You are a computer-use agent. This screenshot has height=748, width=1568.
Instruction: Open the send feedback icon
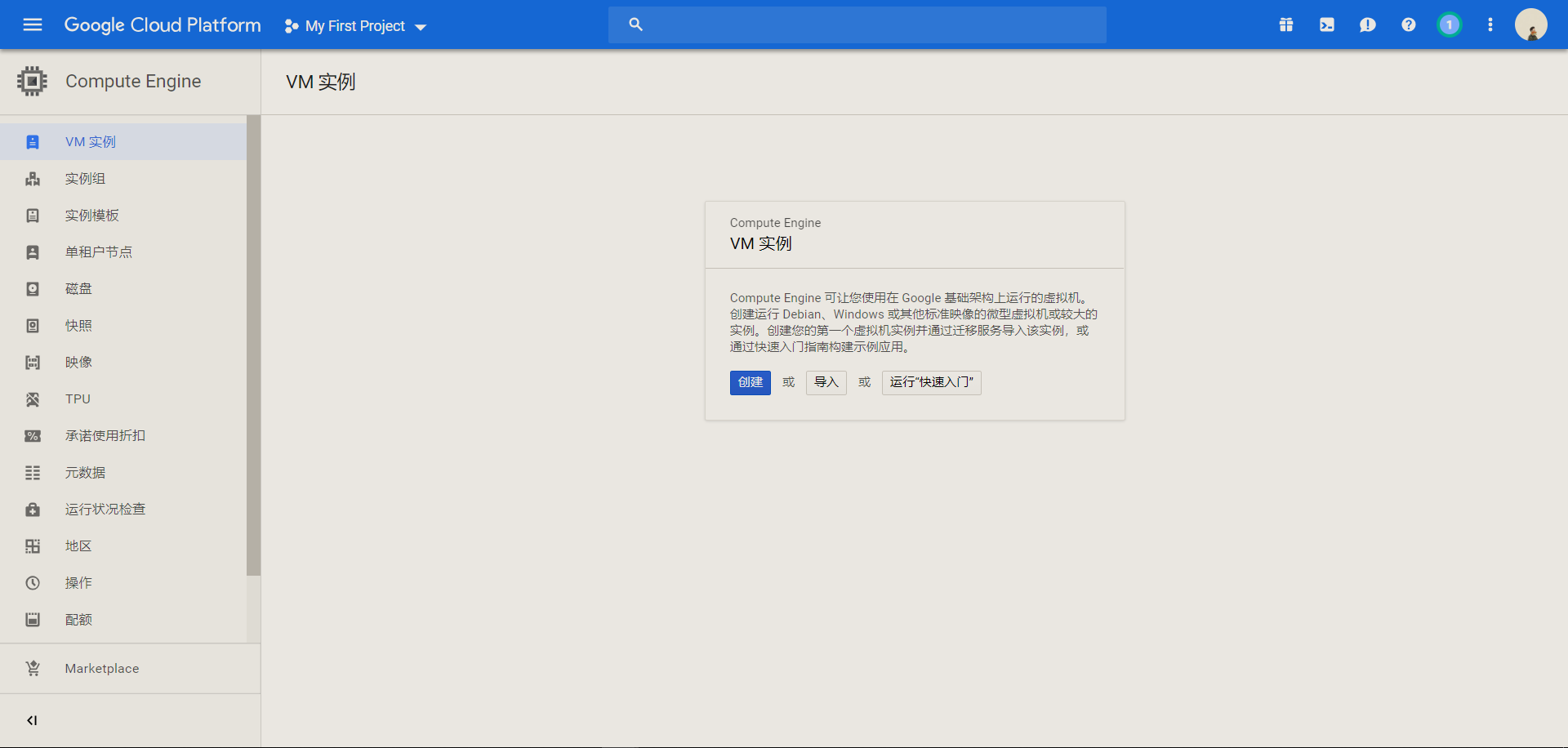[1368, 24]
